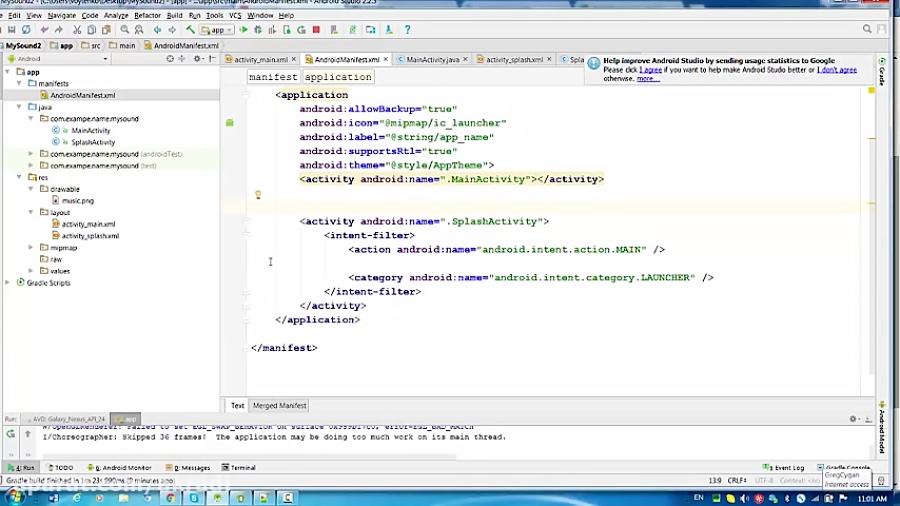Open the Event Log
900x506 pixels.
[x=783, y=468]
